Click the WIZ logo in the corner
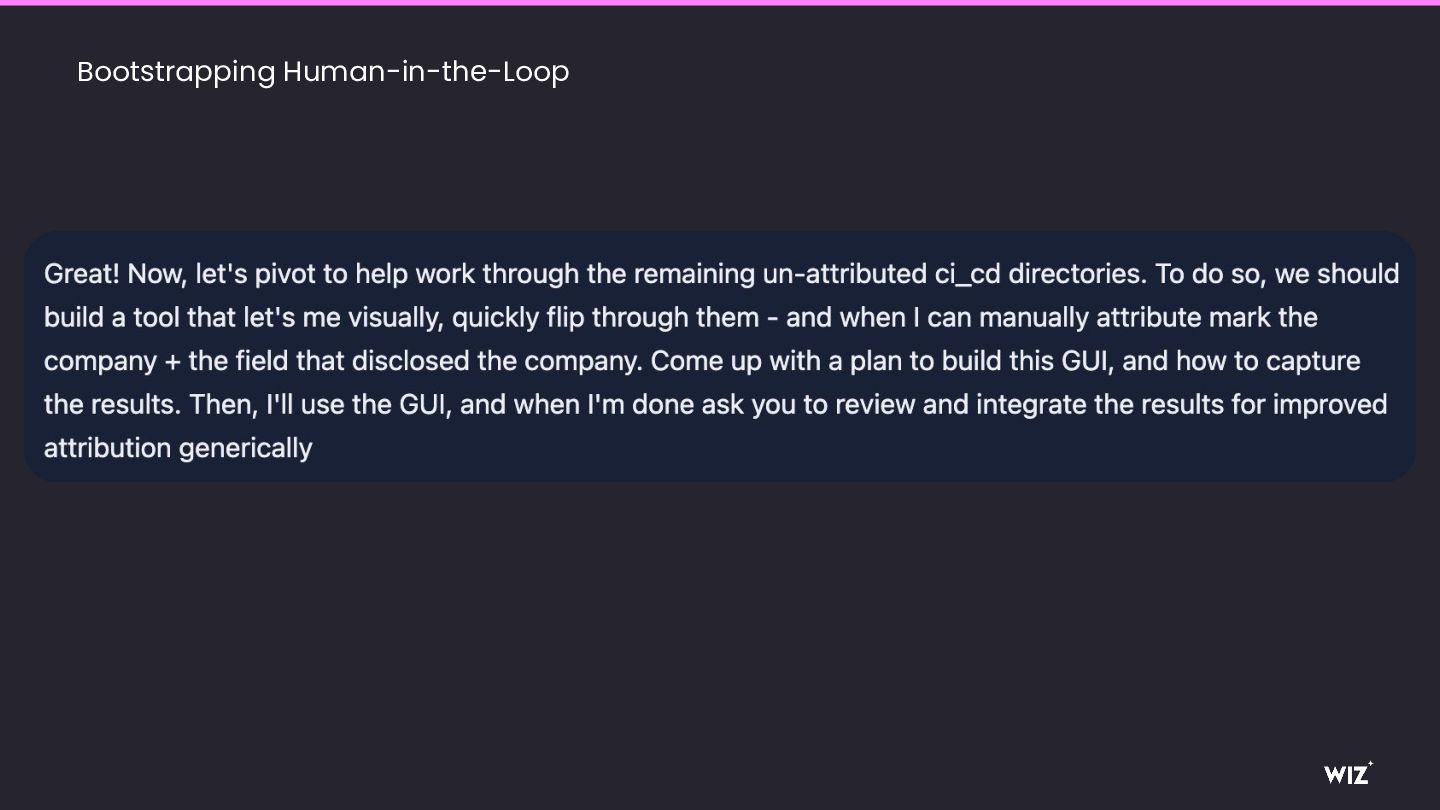 (x=1348, y=772)
